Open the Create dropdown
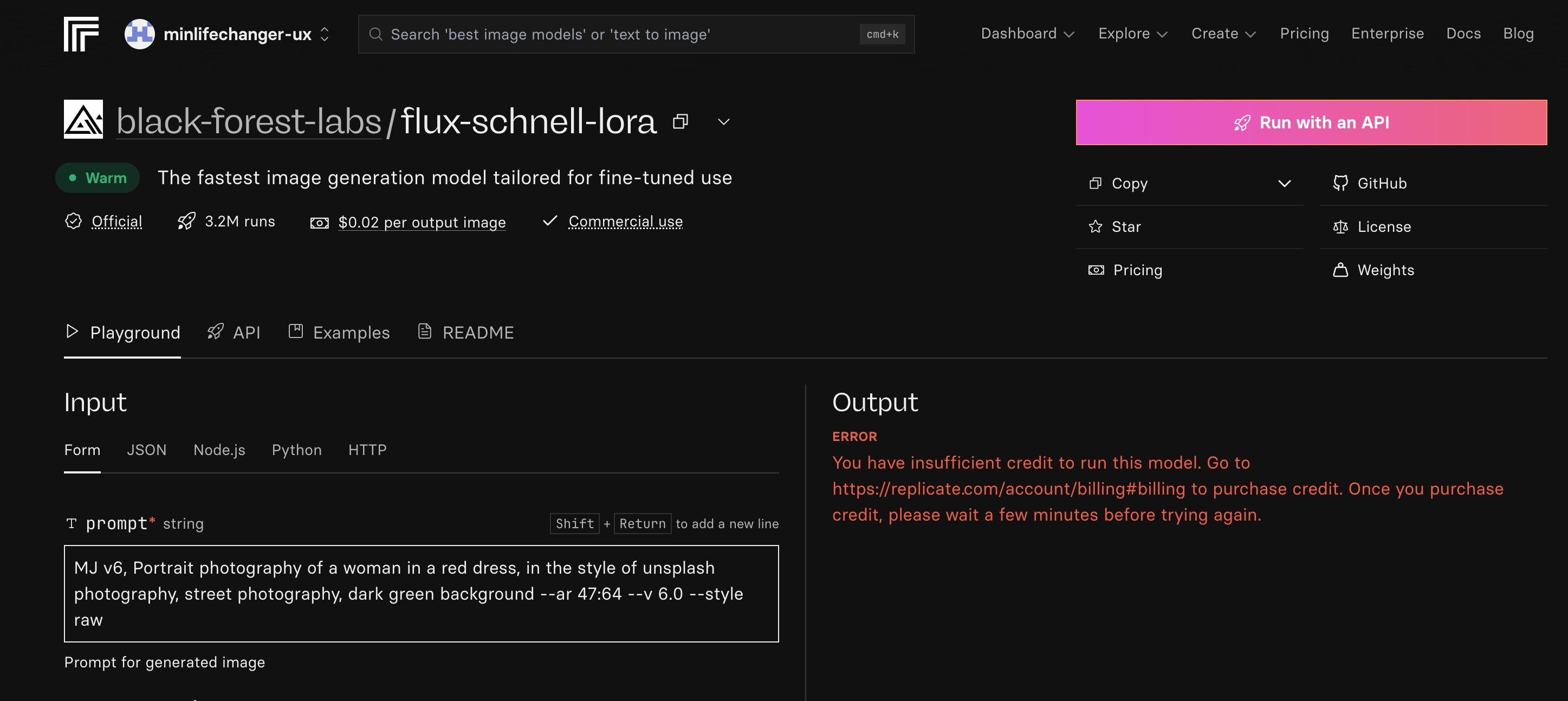The image size is (1568, 701). click(1223, 34)
